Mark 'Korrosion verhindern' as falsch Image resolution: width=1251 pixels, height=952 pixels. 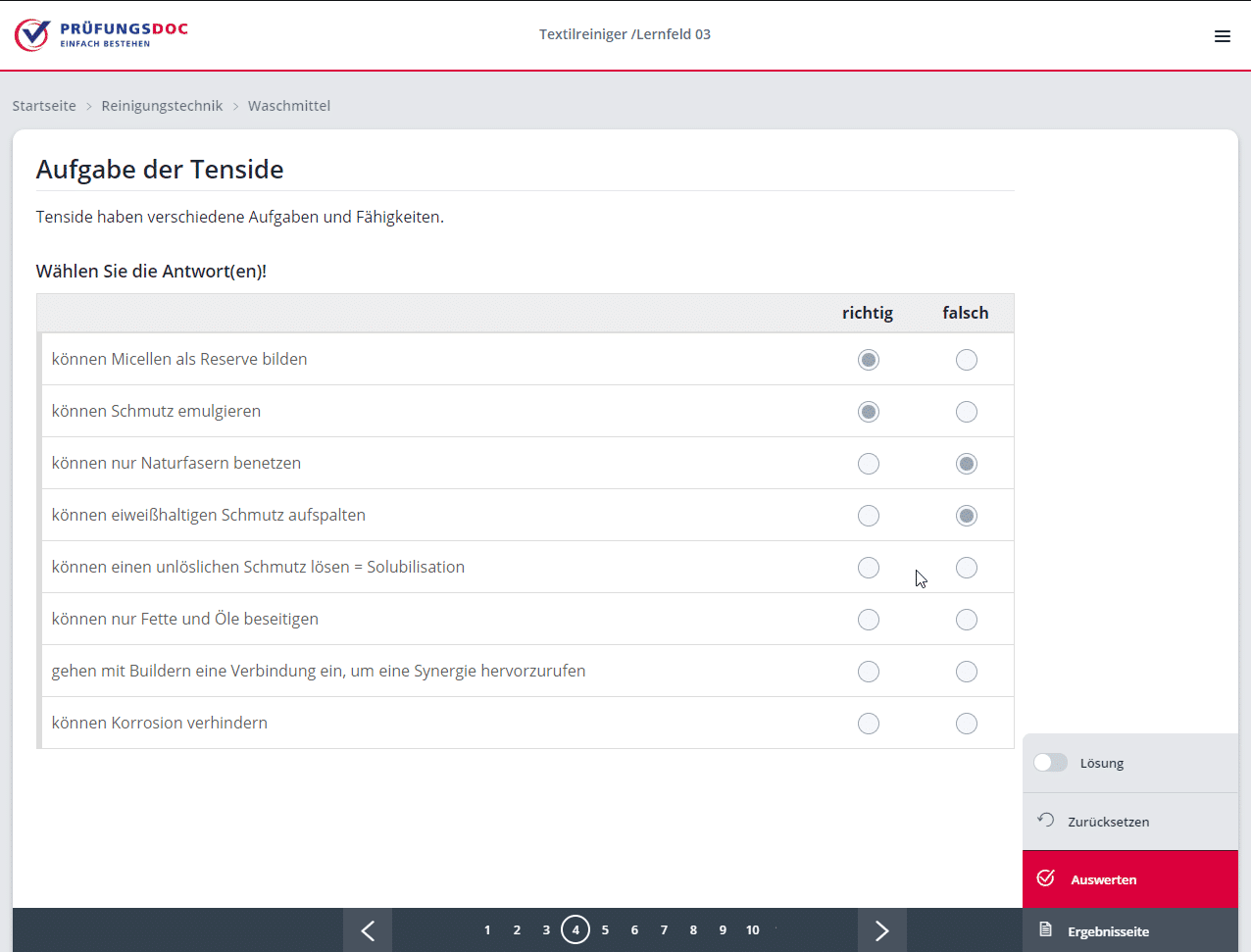point(967,724)
